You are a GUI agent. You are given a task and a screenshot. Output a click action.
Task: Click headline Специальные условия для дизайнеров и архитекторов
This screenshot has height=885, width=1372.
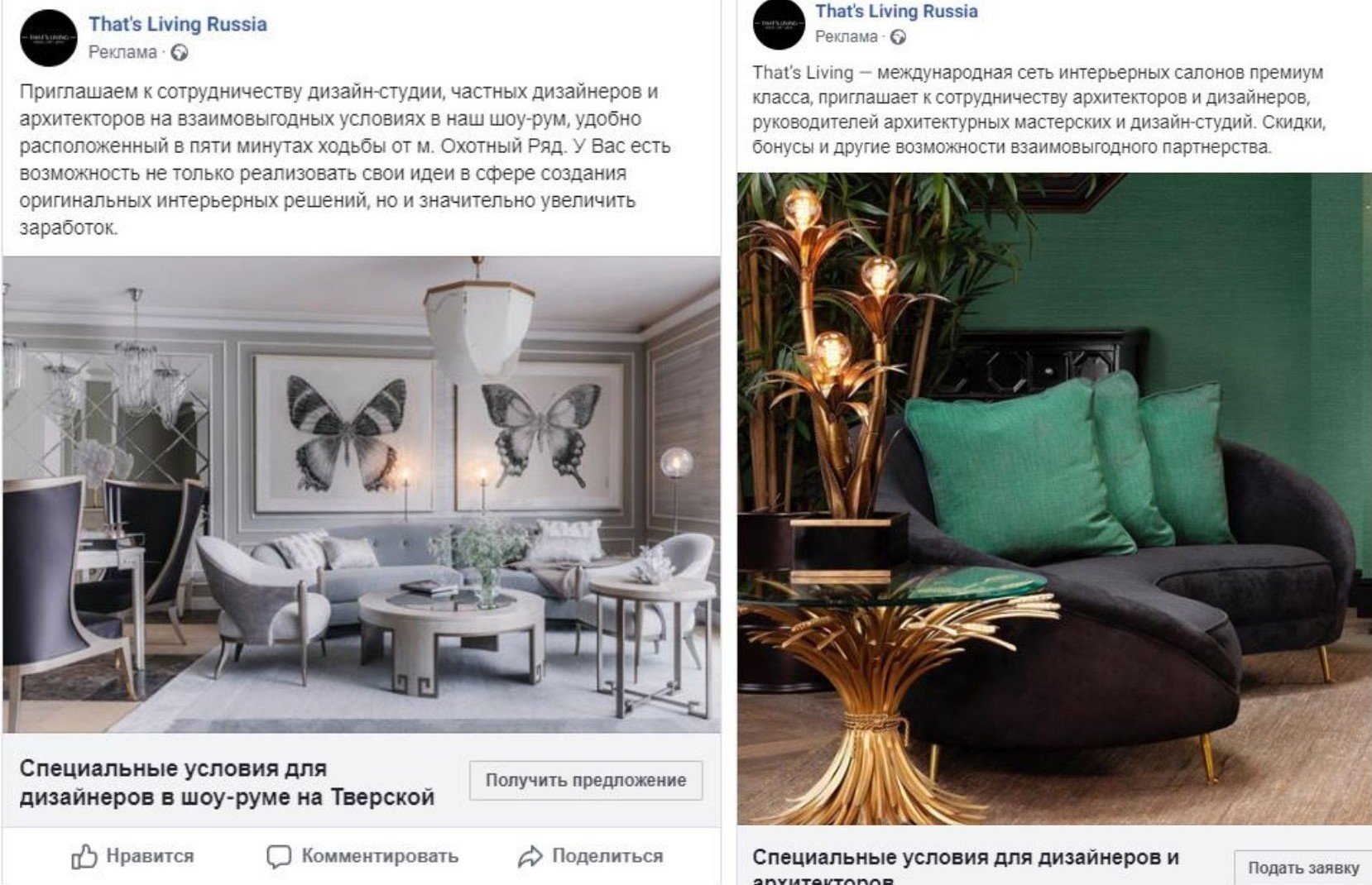tap(966, 866)
